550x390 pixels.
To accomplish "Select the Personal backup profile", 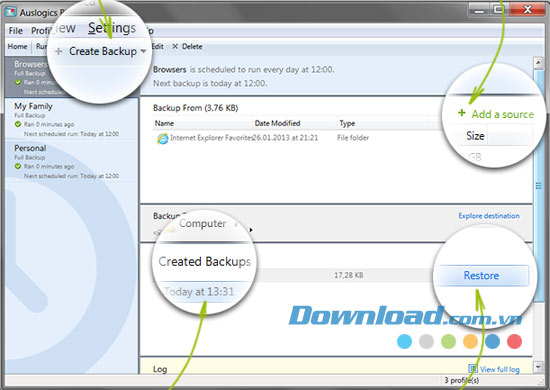I will (72, 162).
